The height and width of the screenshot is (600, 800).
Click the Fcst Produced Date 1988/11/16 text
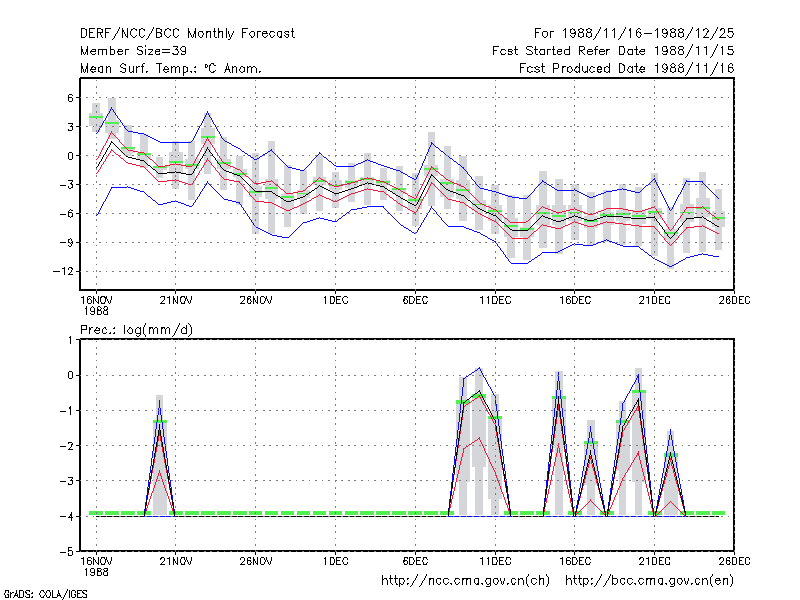tap(627, 68)
